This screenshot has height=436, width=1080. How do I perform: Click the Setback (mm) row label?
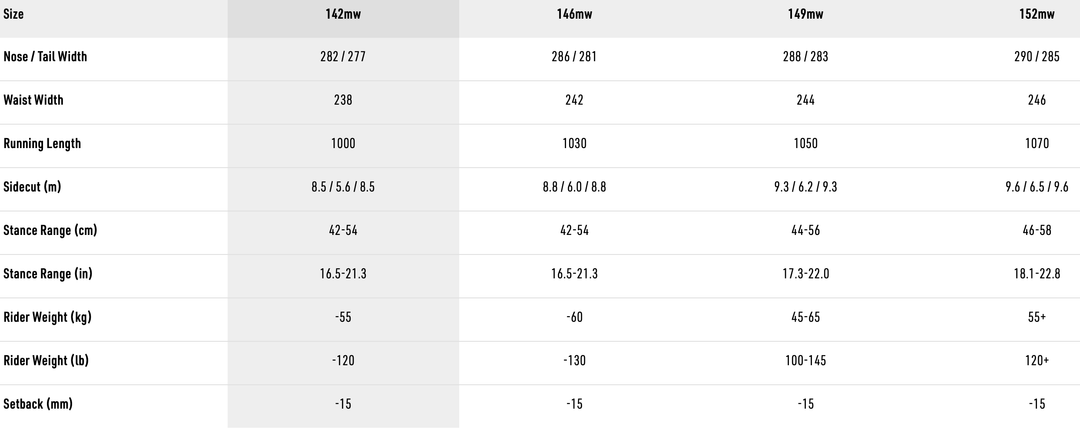click(38, 403)
